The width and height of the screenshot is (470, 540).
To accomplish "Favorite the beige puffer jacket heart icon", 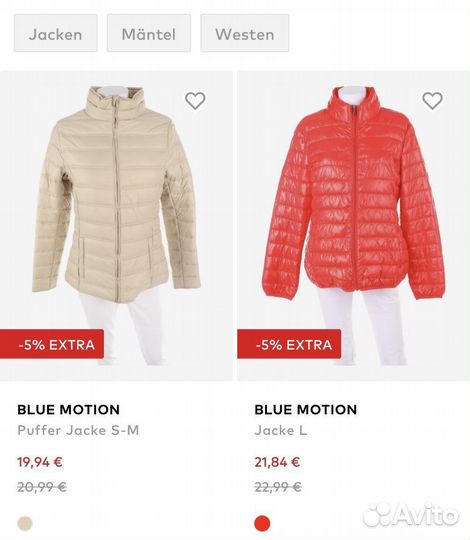I will pyautogui.click(x=195, y=101).
